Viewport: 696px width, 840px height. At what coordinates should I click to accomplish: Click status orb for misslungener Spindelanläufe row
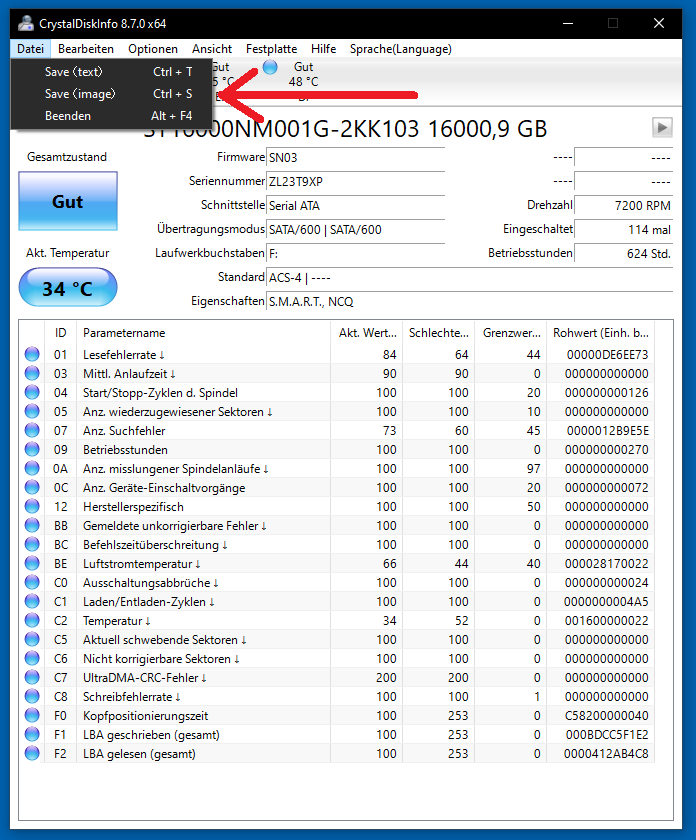tap(32, 468)
